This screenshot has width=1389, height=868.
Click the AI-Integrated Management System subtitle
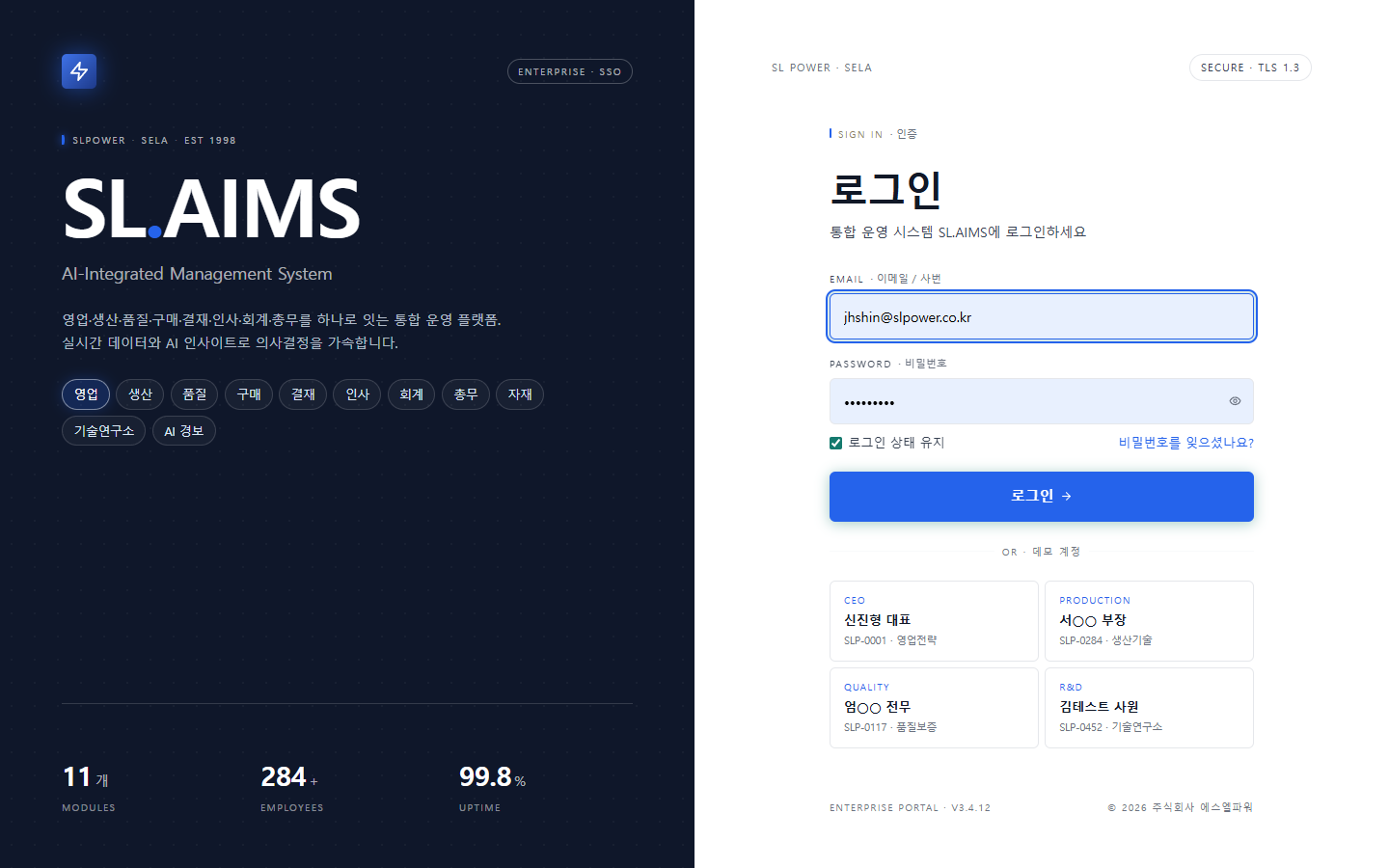(x=197, y=274)
